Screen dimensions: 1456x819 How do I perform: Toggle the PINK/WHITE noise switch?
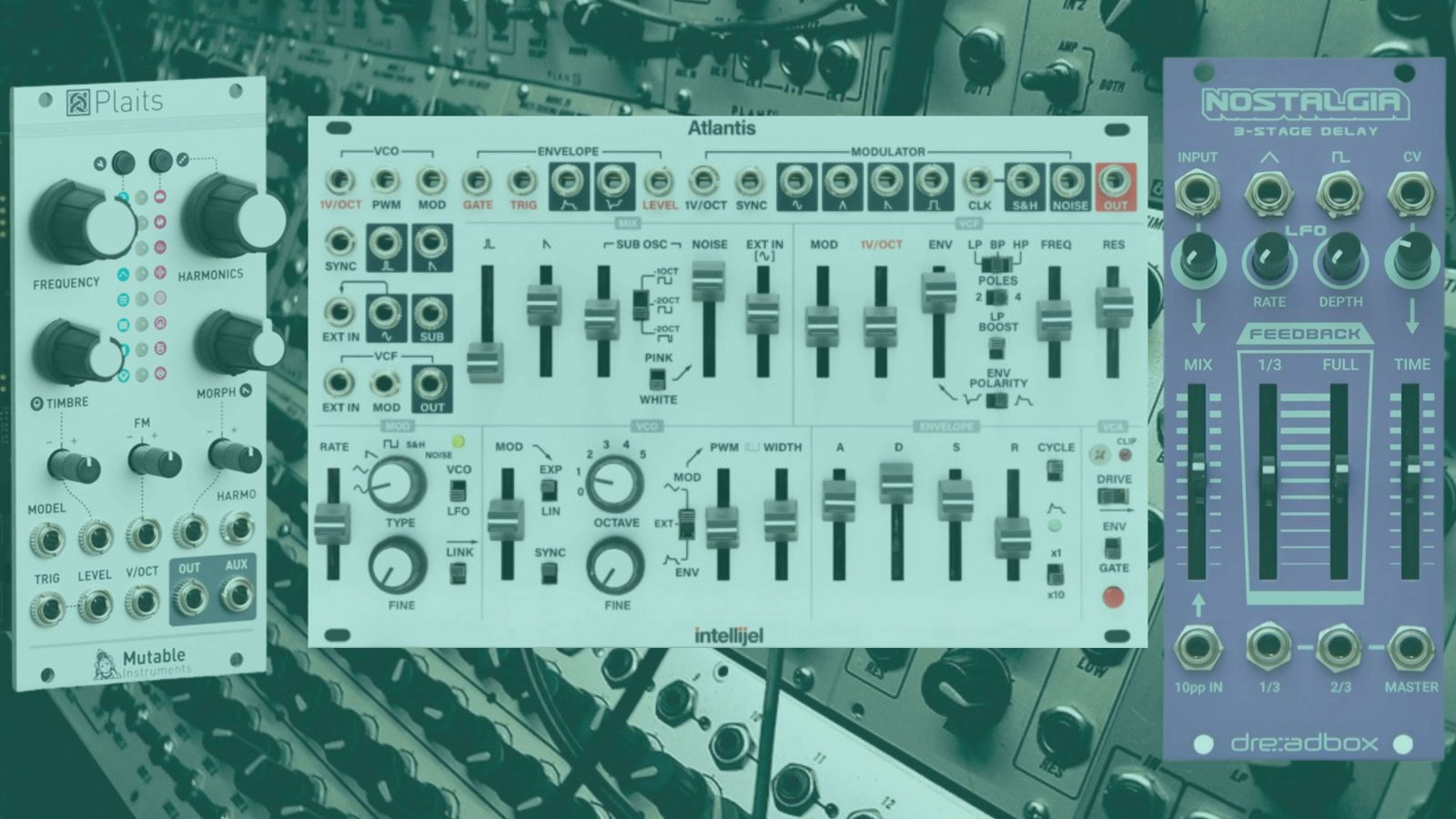click(657, 378)
